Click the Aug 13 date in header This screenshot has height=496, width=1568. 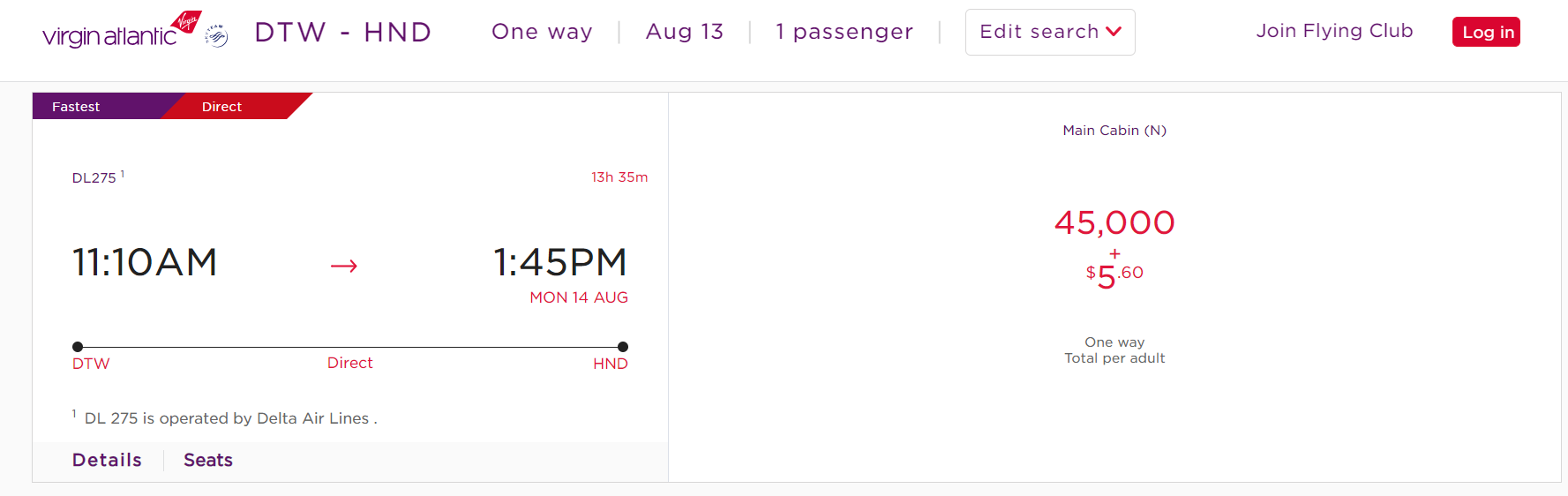tap(685, 32)
